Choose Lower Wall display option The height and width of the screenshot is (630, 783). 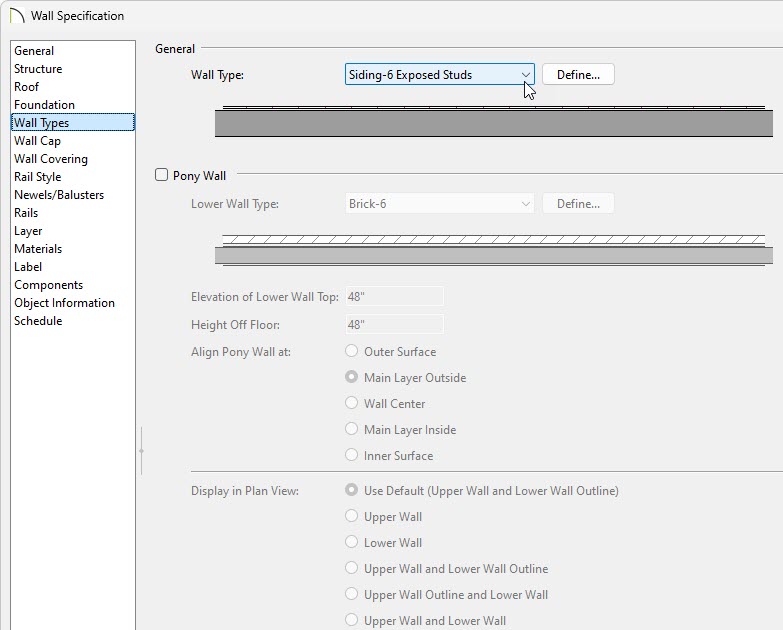(x=352, y=542)
